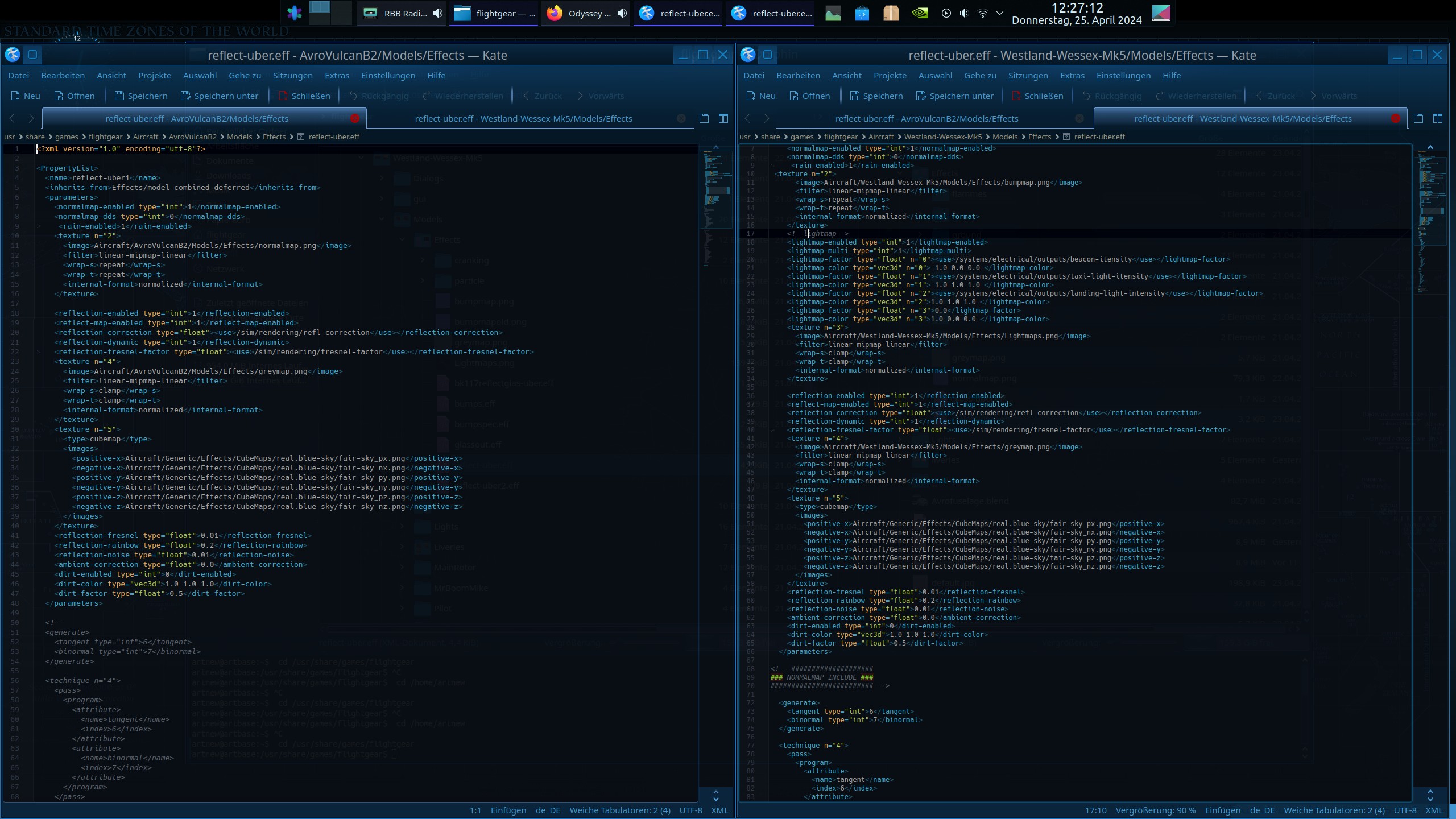Open Ansicht menu in Westland-Wessex Kate window

pos(846,75)
